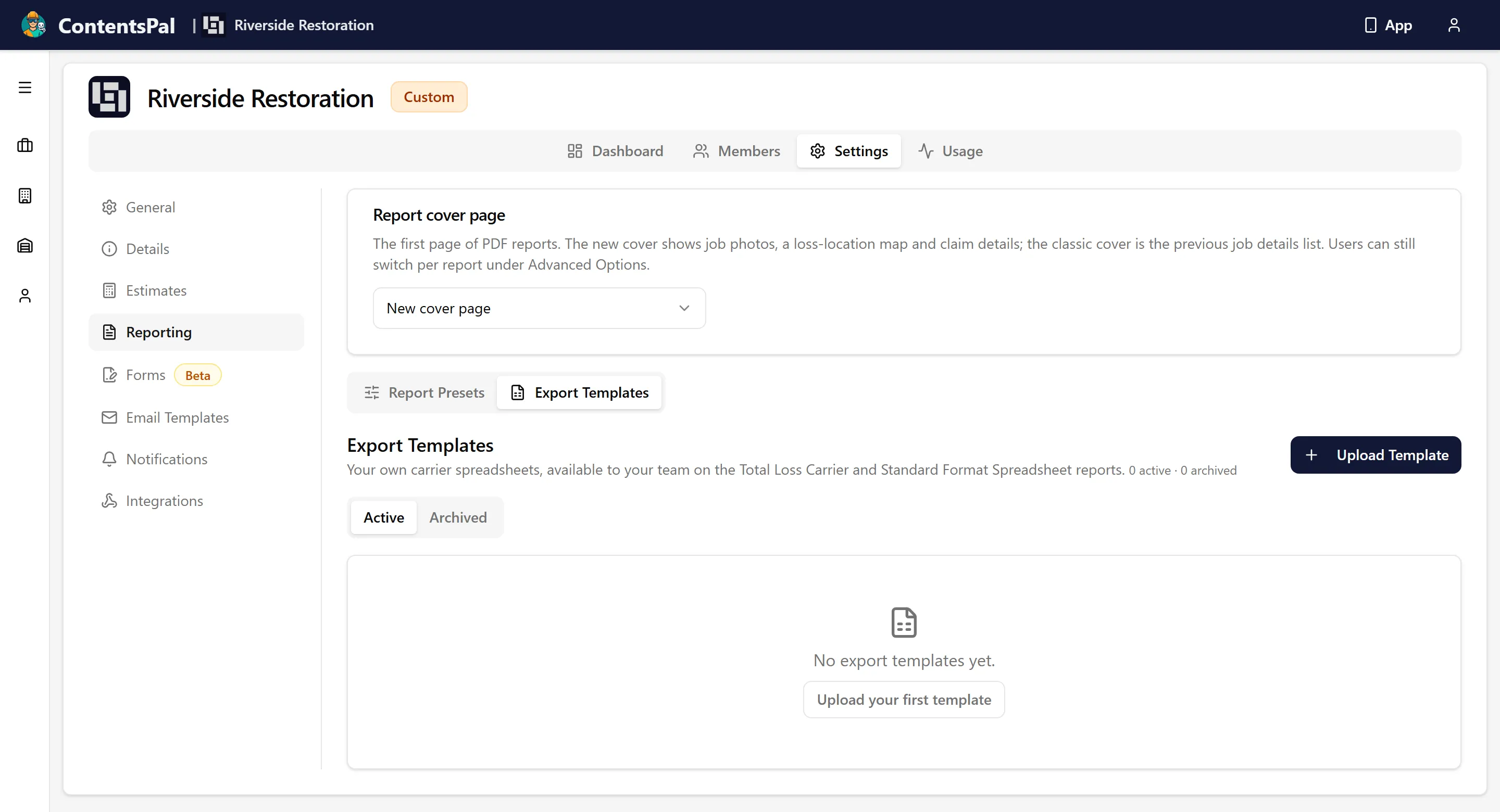Open Email Templates settings section
The width and height of the screenshot is (1500, 812).
pyautogui.click(x=196, y=417)
